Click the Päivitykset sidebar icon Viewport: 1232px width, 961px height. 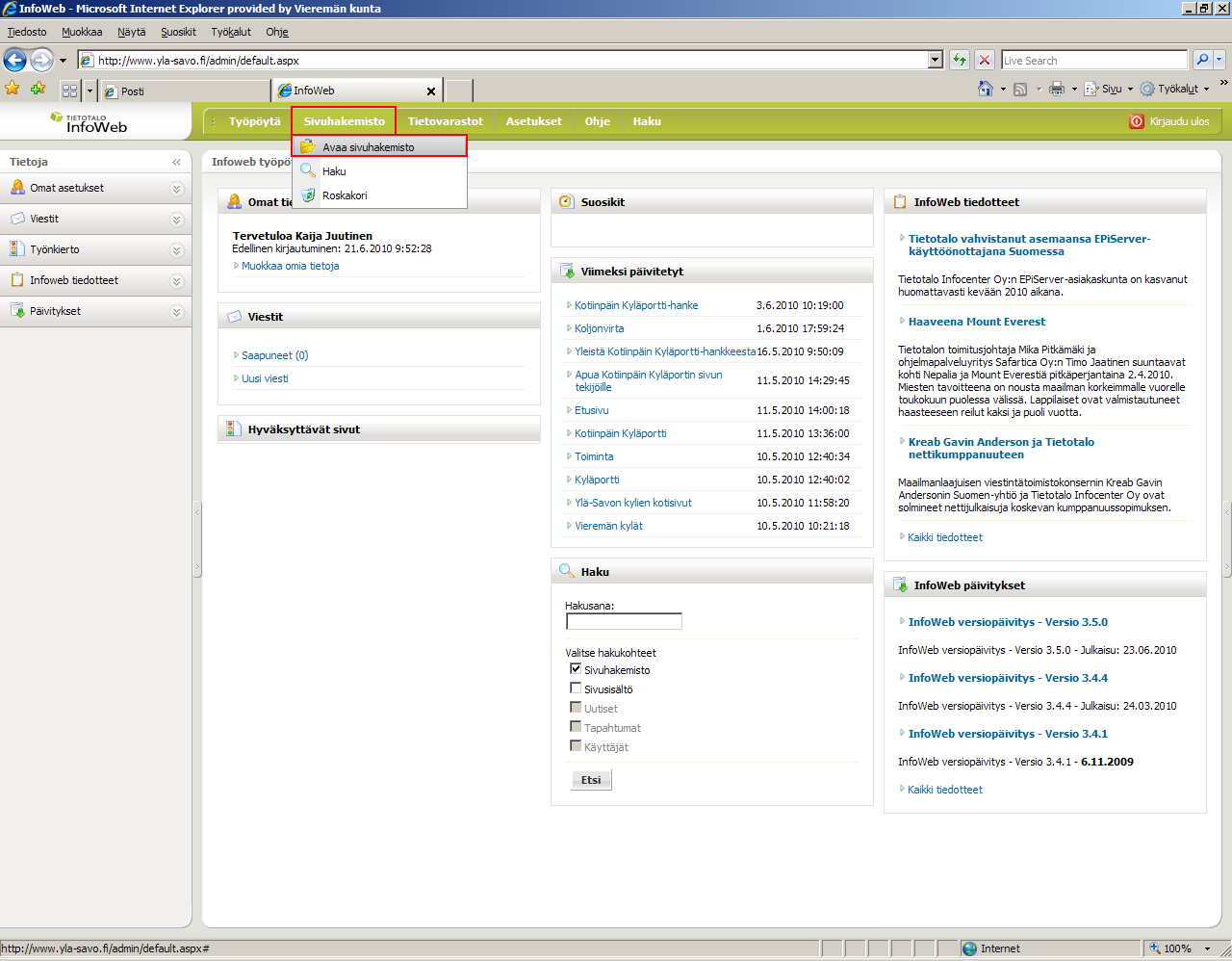pos(17,311)
